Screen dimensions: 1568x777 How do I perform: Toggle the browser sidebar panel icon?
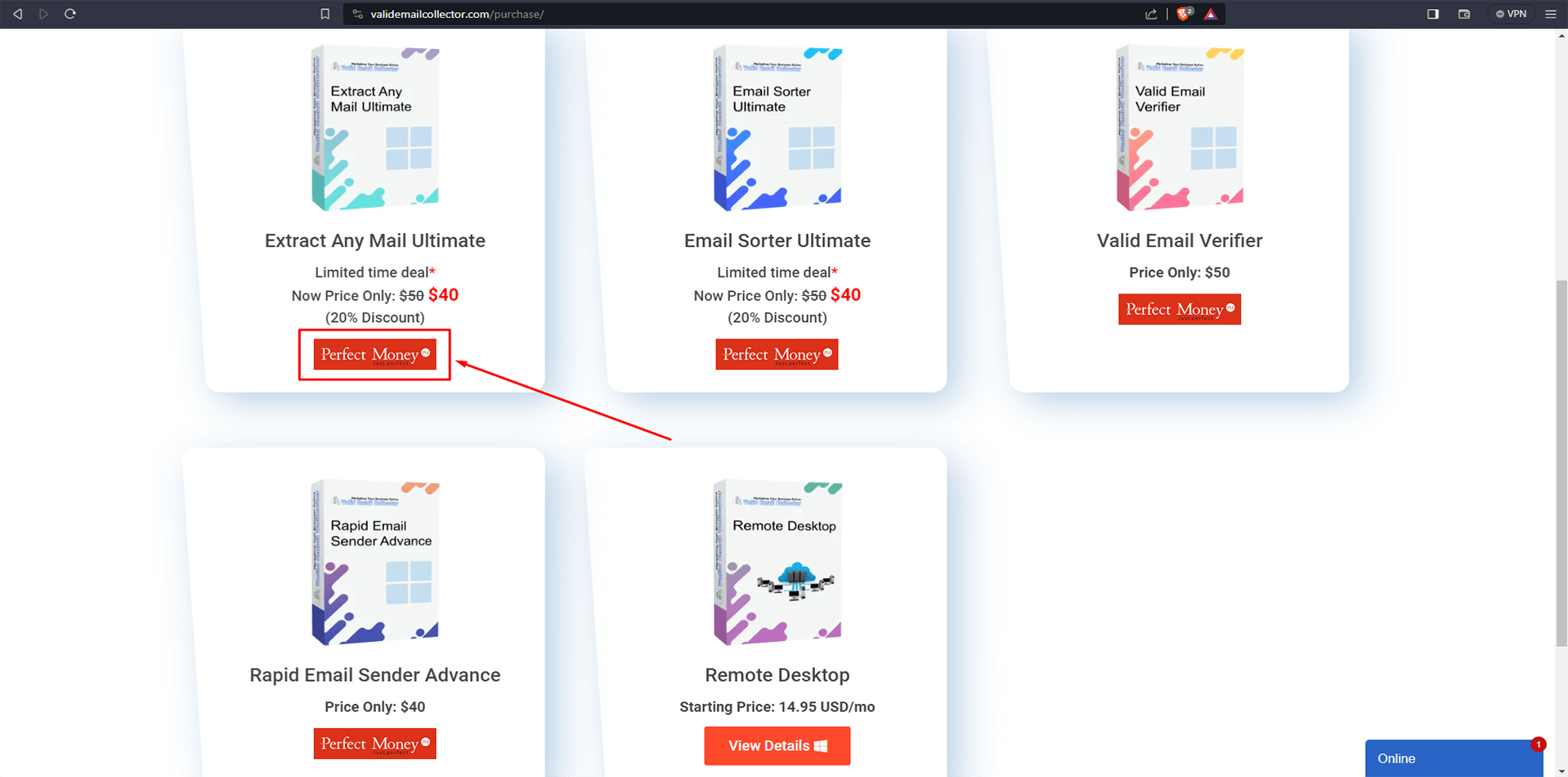click(x=1433, y=14)
